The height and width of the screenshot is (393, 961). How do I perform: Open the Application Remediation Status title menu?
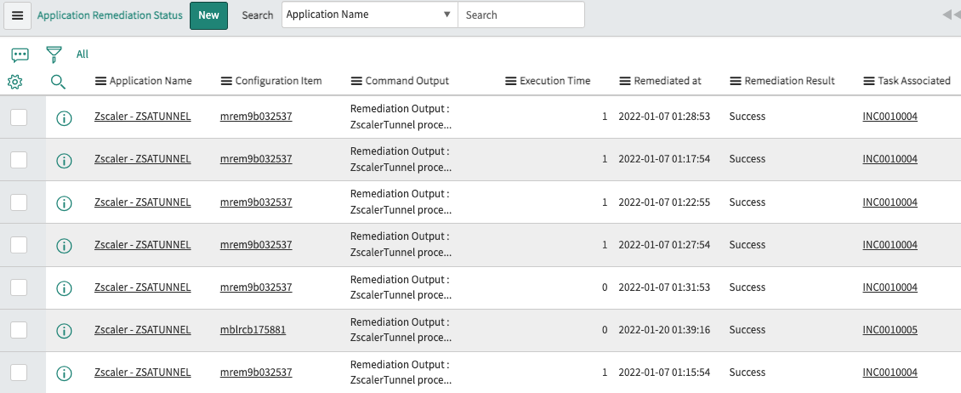pos(110,15)
